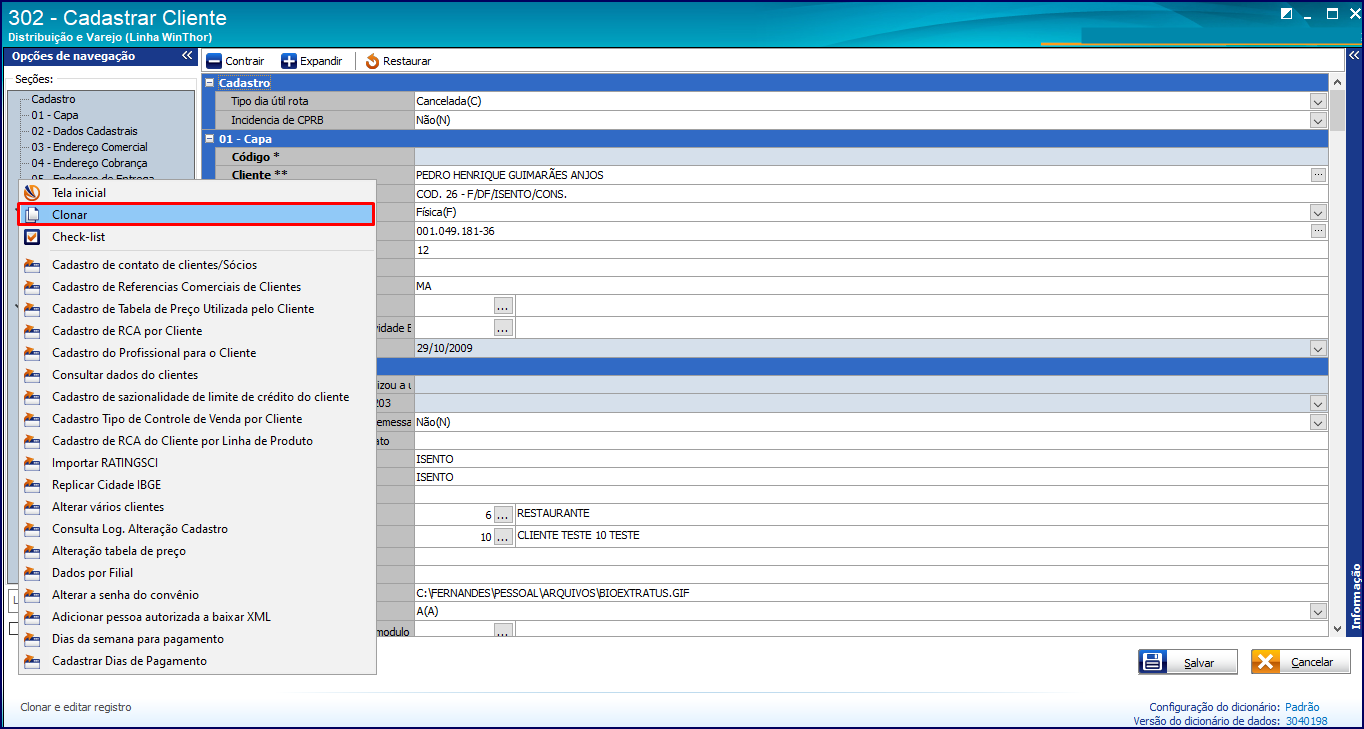
Task: Select Check-list menu entry
Action: pyautogui.click(x=196, y=237)
